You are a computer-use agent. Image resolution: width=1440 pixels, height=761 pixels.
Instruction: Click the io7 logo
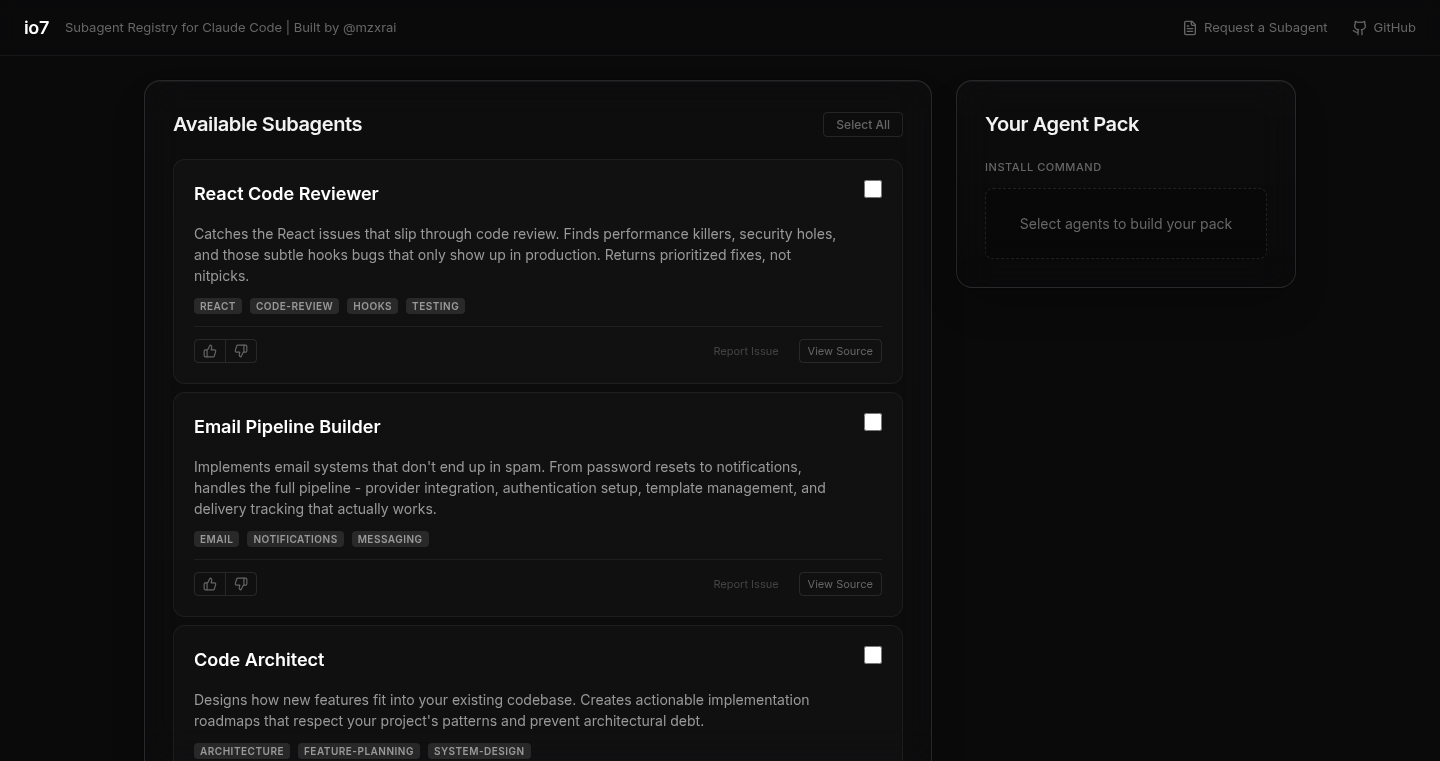pyautogui.click(x=36, y=28)
